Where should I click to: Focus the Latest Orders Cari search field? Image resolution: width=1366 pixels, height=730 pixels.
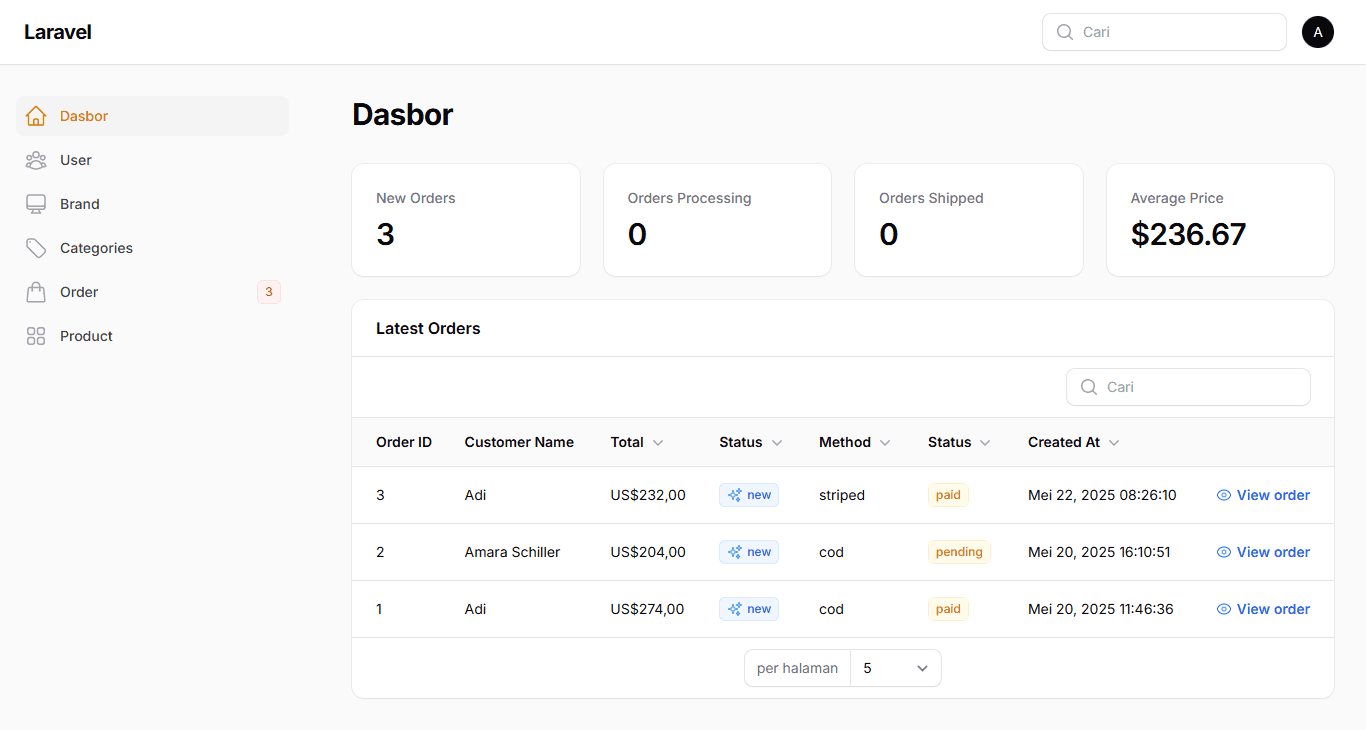click(1188, 387)
